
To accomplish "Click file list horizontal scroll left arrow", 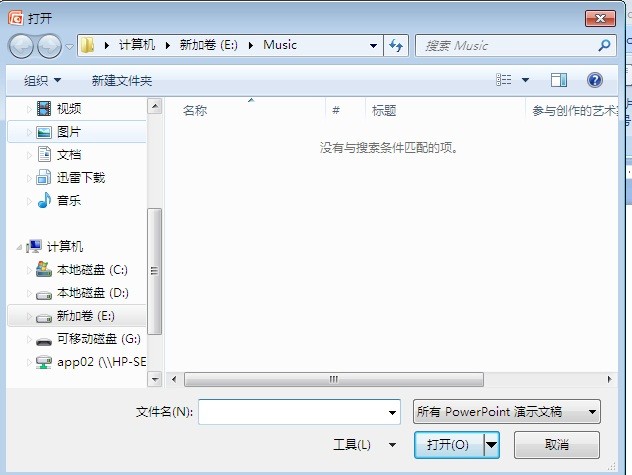I will (x=174, y=379).
